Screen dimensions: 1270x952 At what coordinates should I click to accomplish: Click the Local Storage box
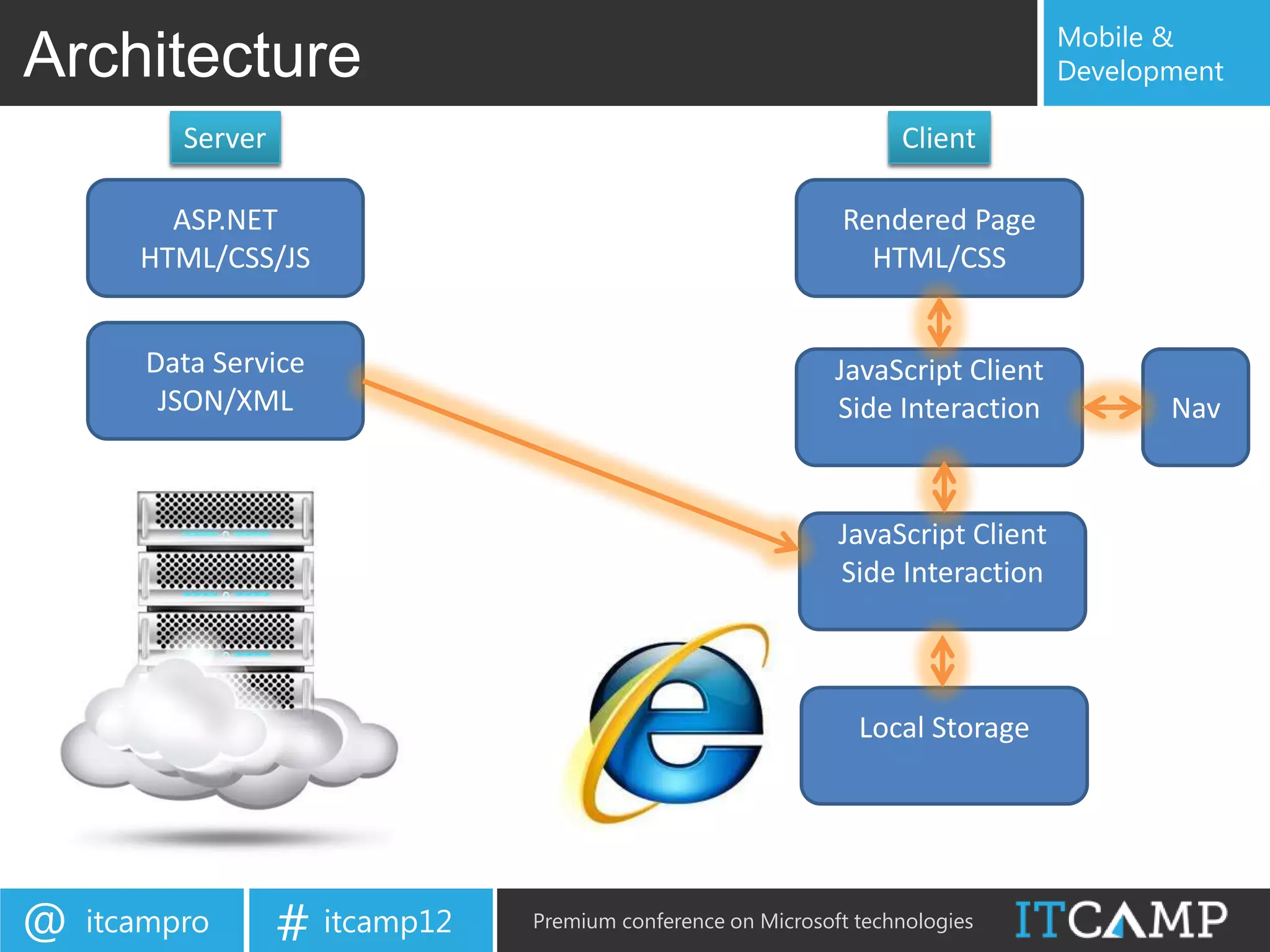[944, 745]
